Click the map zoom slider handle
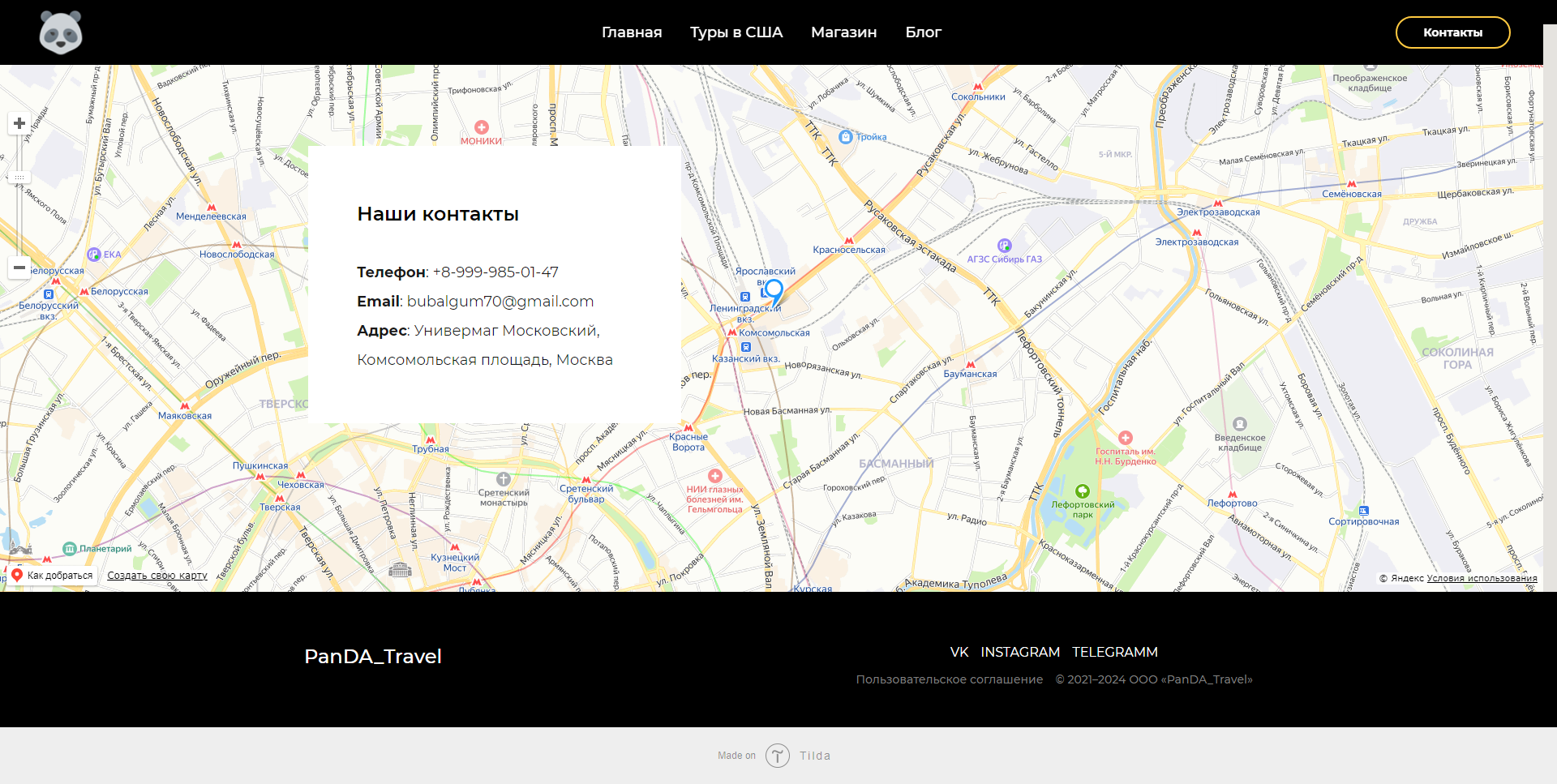The image size is (1557, 784). tap(19, 177)
